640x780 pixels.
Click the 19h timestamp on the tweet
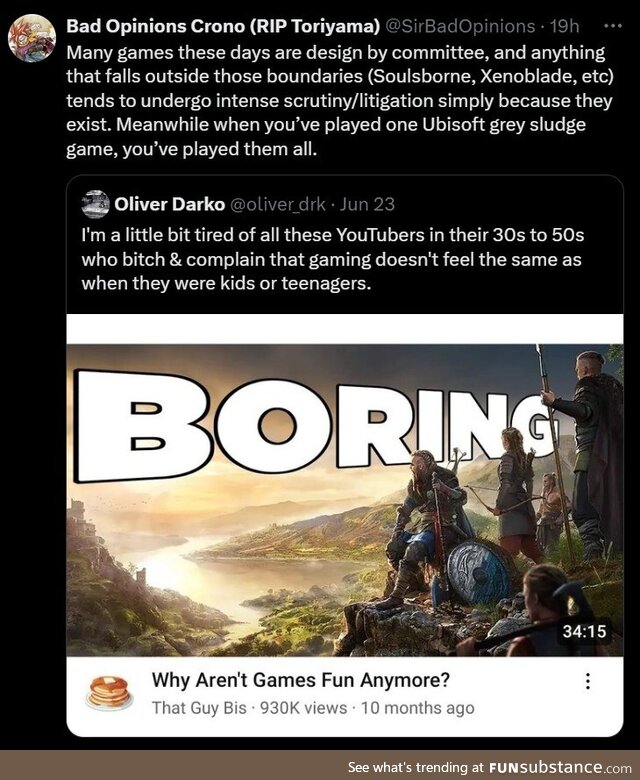564,26
